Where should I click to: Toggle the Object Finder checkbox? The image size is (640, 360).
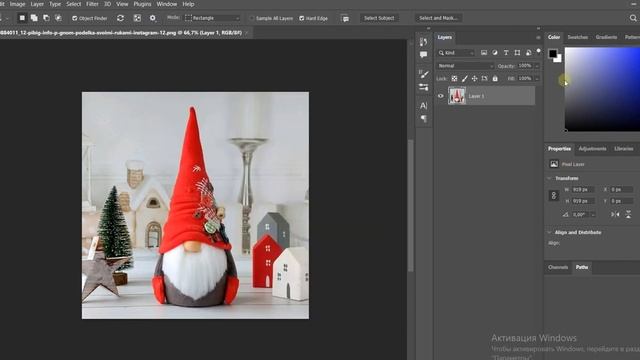tap(74, 18)
